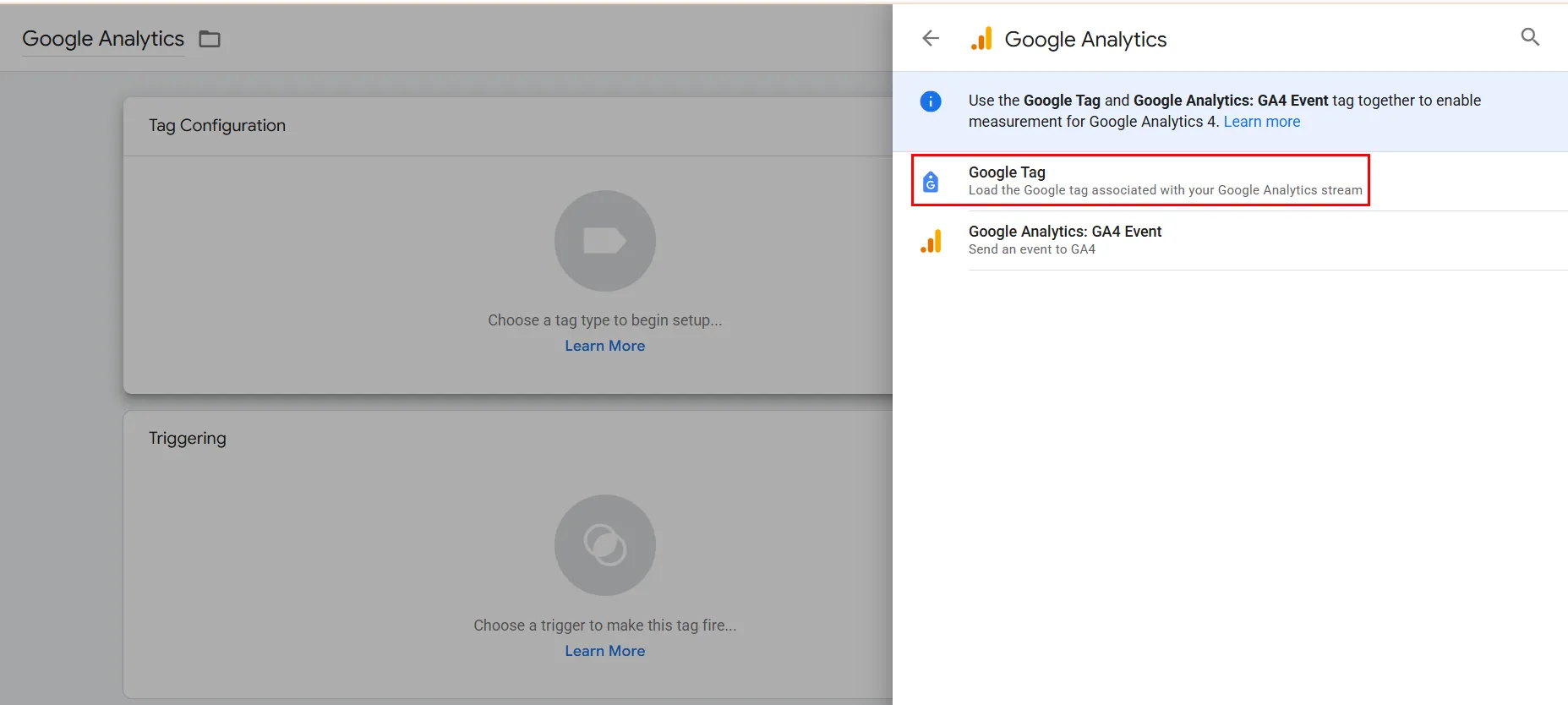Select Google Analytics: GA4 Event tag type
This screenshot has width=1568, height=705.
click(1064, 232)
